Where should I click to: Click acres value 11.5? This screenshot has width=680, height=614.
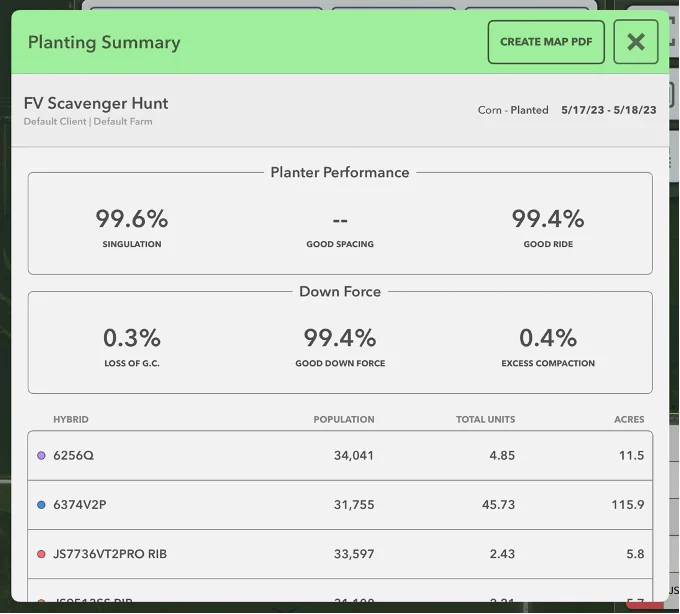[x=631, y=455]
